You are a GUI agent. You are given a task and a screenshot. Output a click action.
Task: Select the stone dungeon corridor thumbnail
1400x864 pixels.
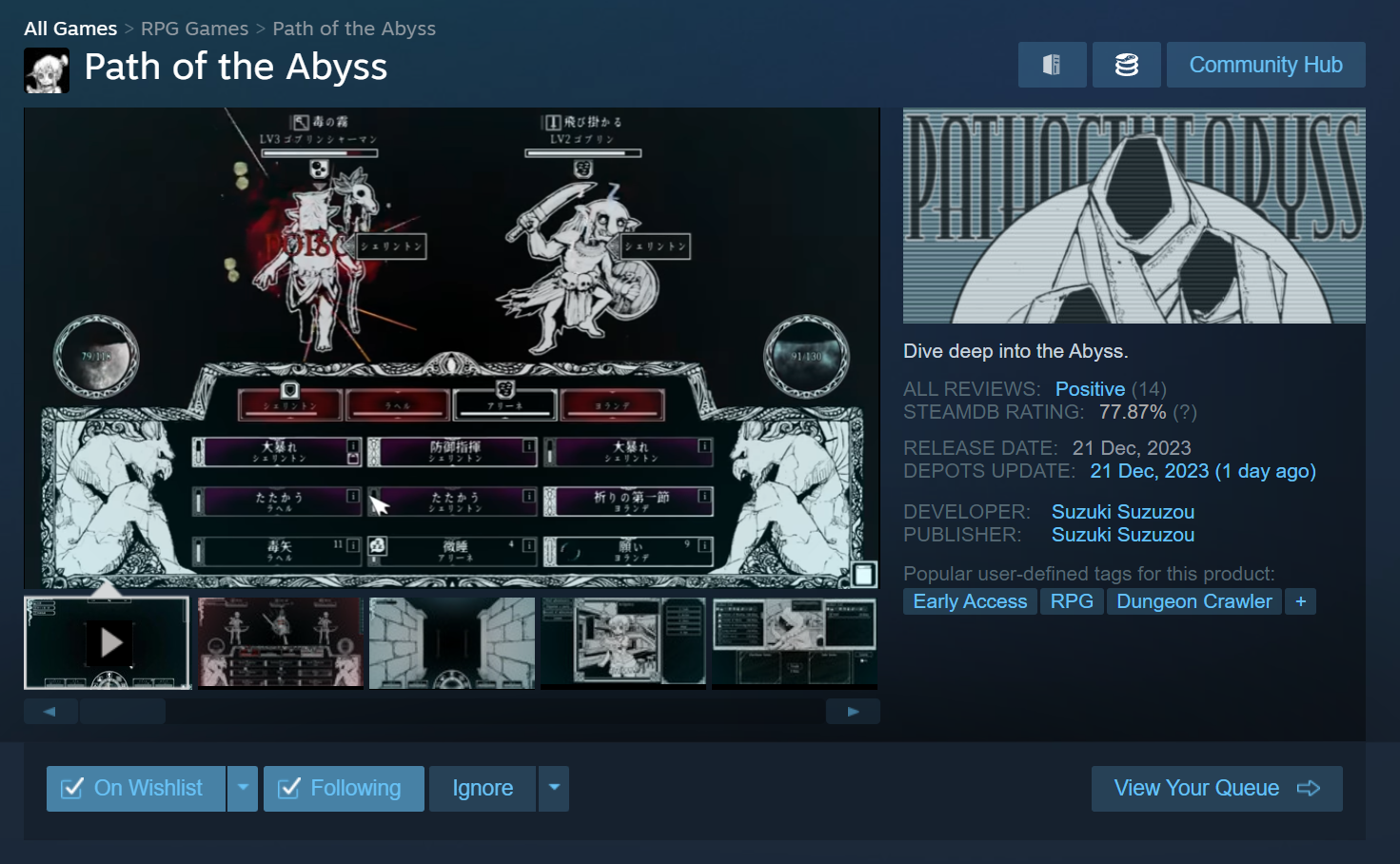point(452,643)
